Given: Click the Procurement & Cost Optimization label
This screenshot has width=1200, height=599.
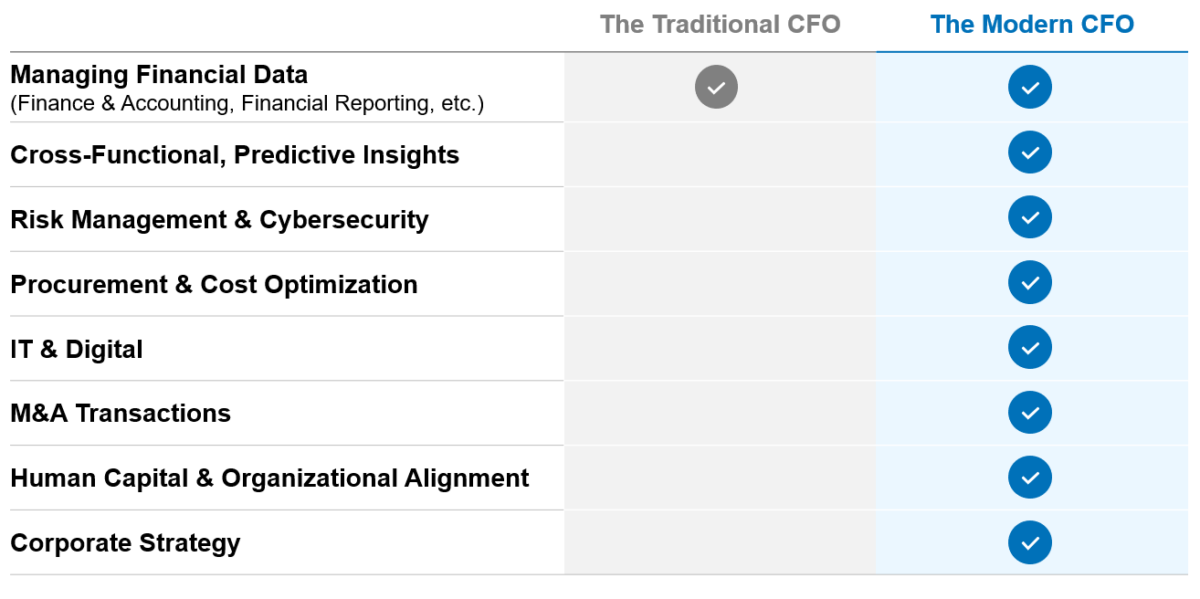Looking at the screenshot, I should [214, 284].
